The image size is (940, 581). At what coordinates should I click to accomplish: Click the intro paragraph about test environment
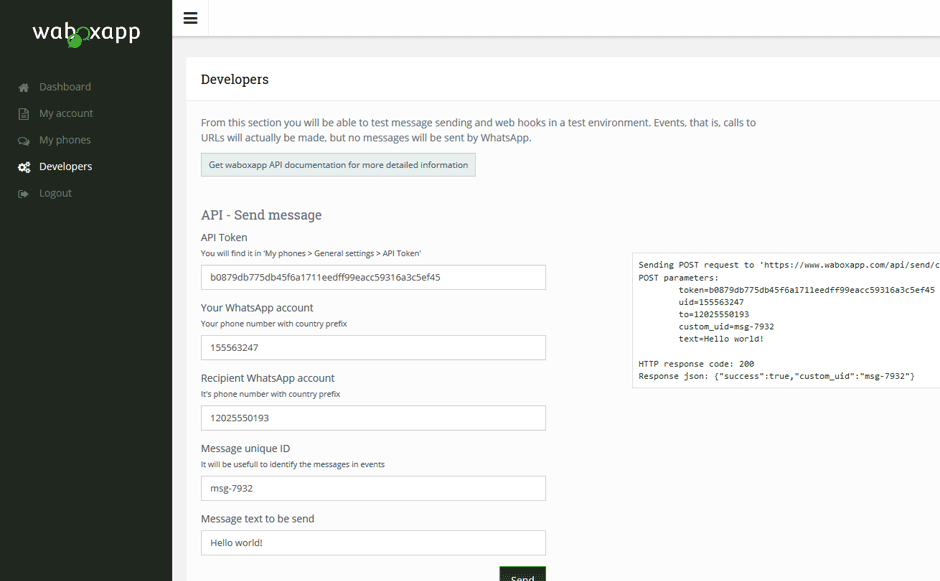click(x=478, y=130)
